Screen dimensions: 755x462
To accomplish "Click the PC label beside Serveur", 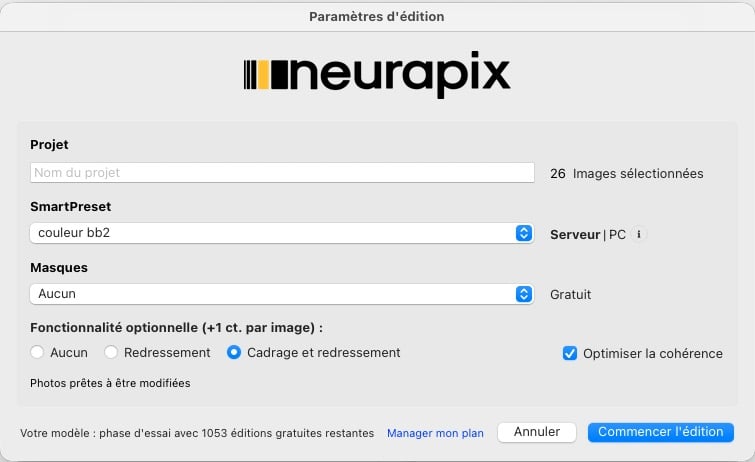I will [x=617, y=235].
